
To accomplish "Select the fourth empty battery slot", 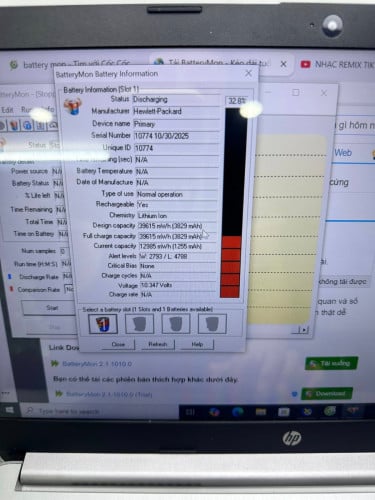I will pyautogui.click(x=212, y=323).
